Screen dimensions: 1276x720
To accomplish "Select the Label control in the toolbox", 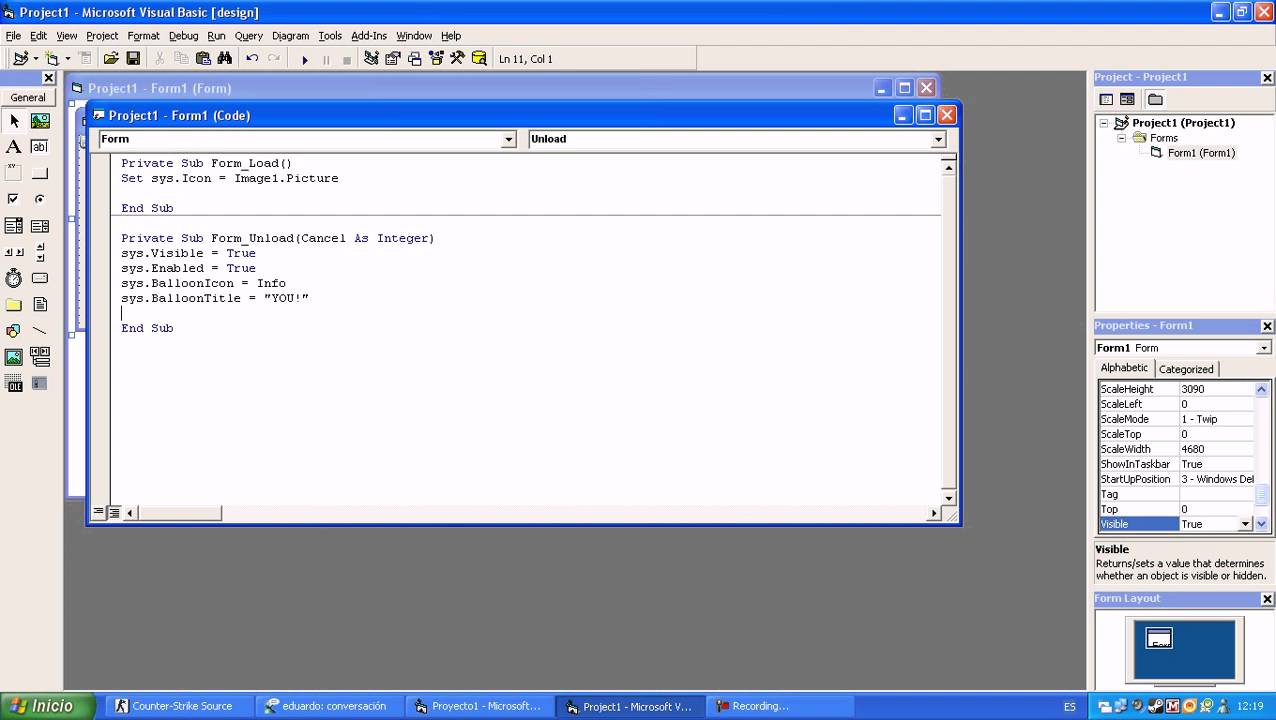I will 14,147.
